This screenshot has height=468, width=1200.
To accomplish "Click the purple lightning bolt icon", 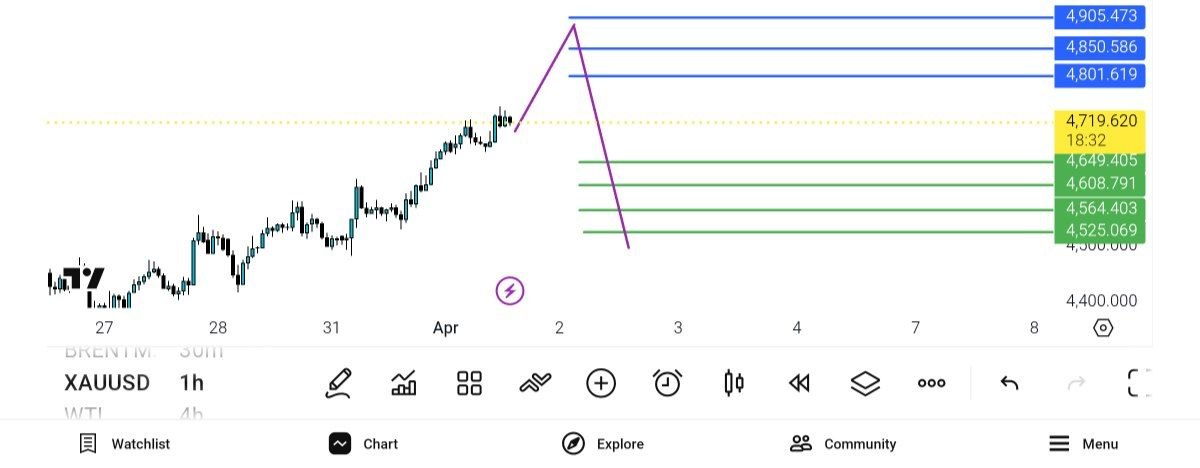I will tap(510, 291).
